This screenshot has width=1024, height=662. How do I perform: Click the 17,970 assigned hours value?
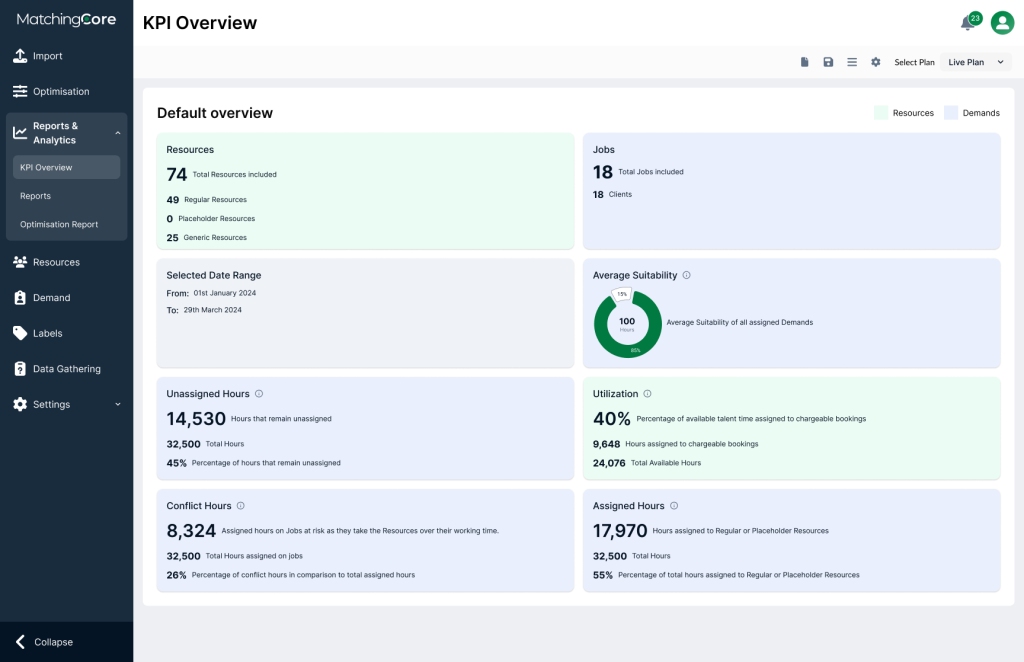pos(620,531)
